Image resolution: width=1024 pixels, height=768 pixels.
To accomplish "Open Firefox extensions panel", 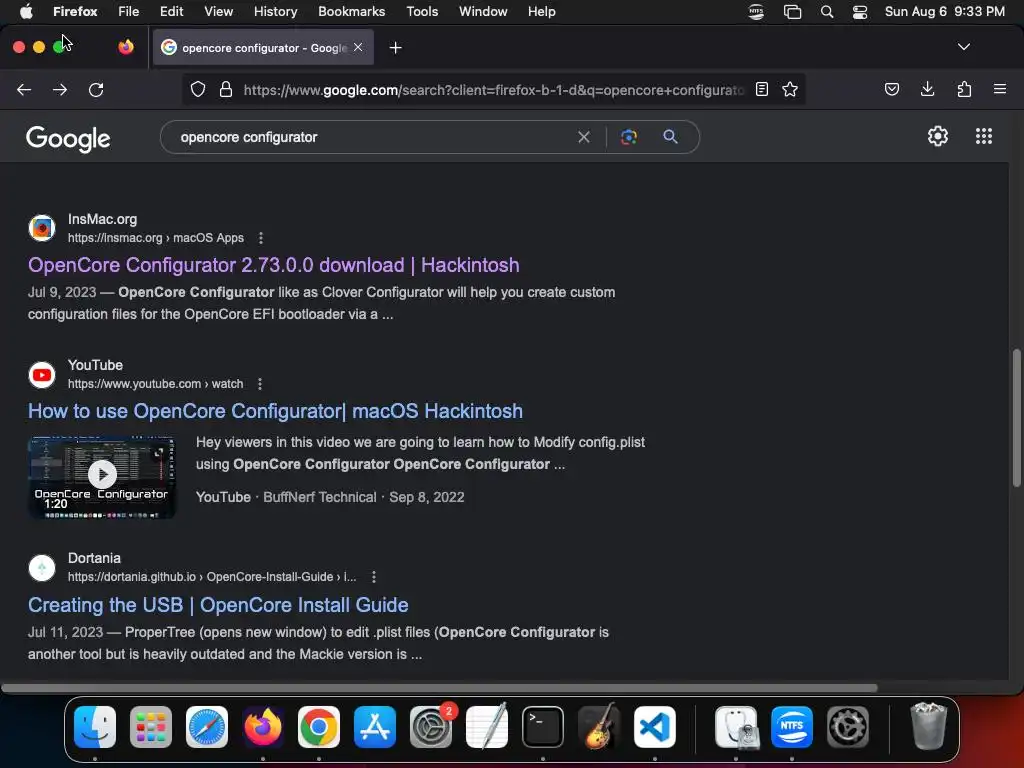I will [964, 89].
